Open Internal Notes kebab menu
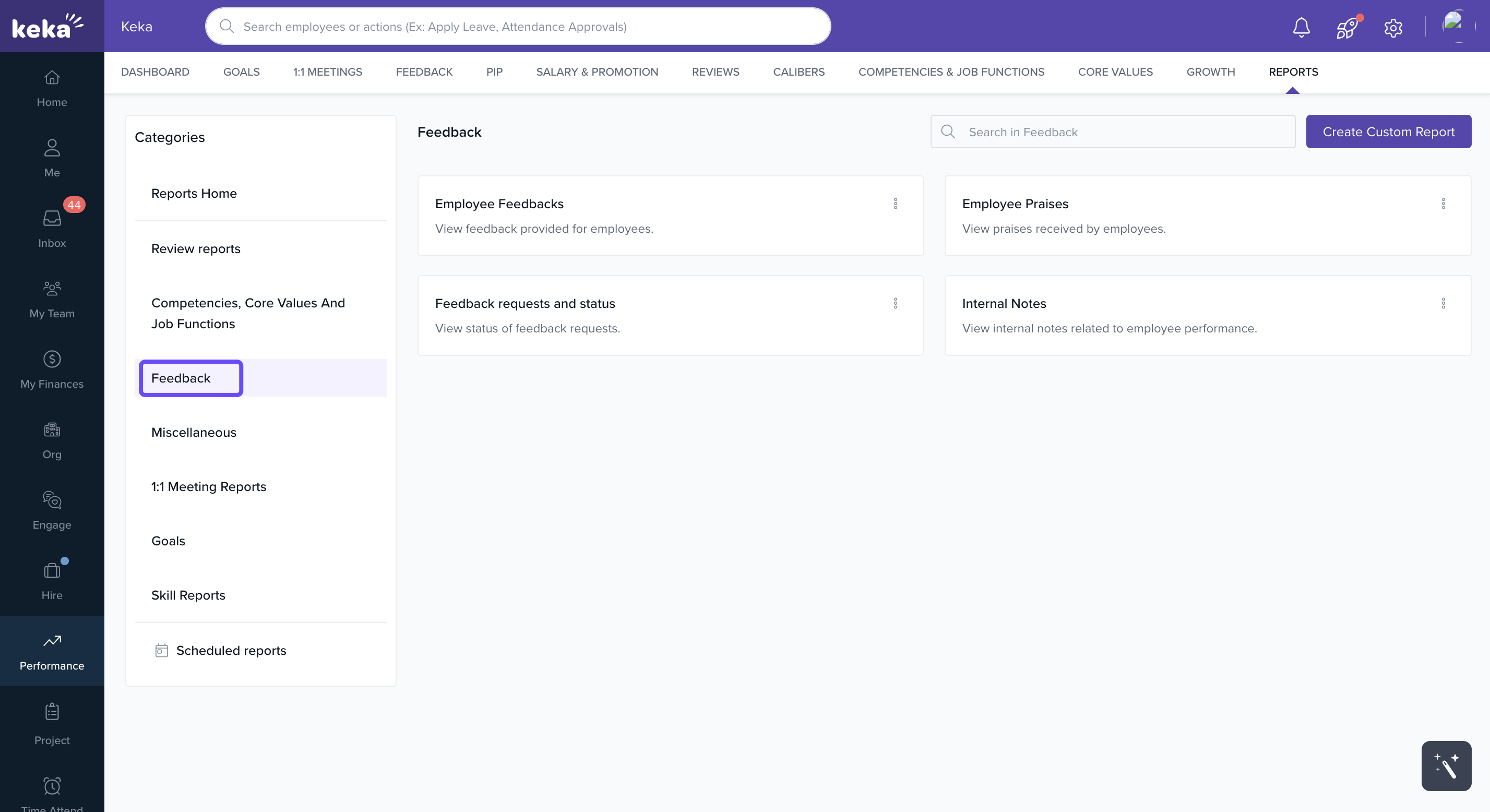This screenshot has width=1490, height=812. coord(1443,303)
